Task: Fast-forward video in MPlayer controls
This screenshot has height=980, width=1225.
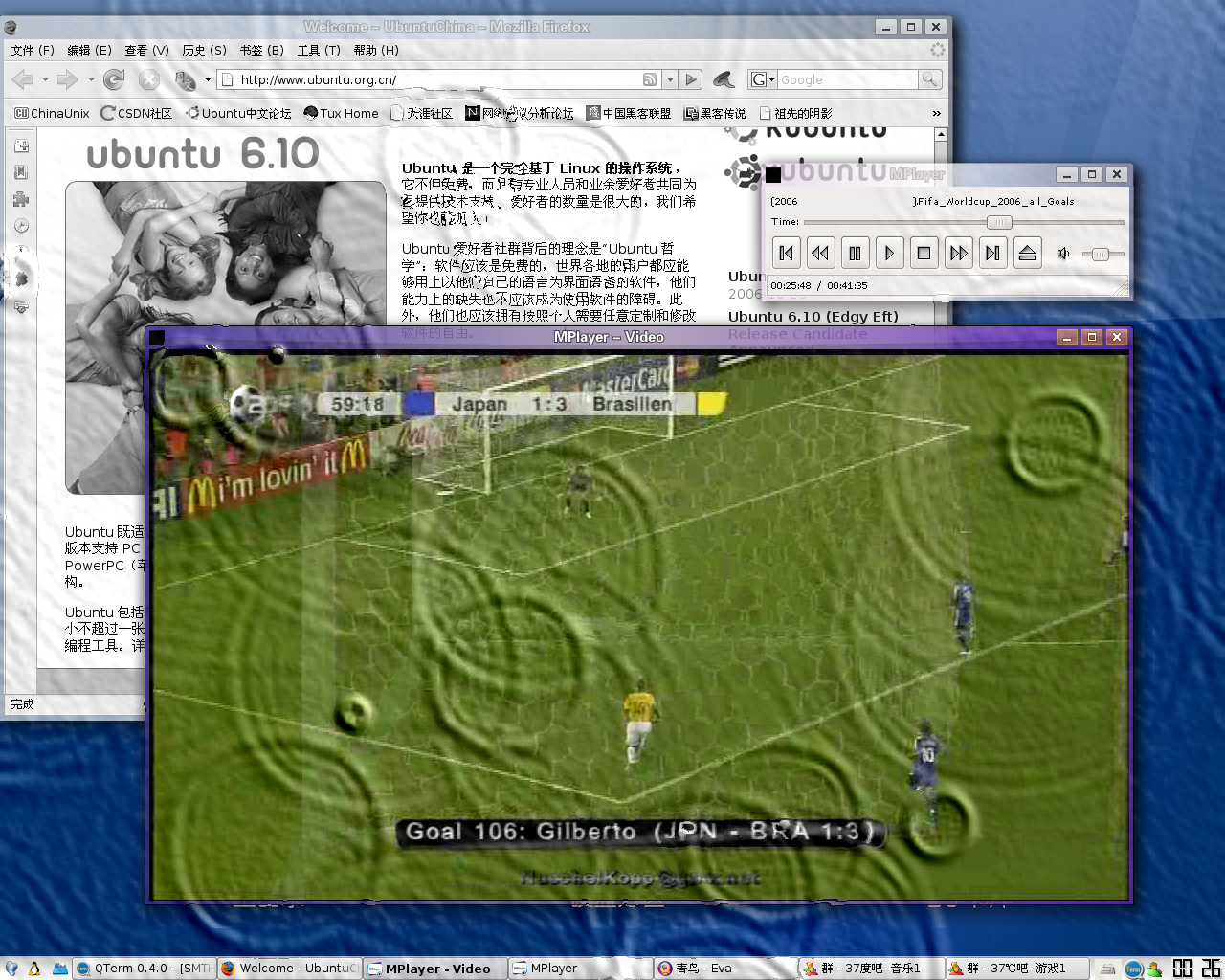Action: pyautogui.click(x=958, y=253)
